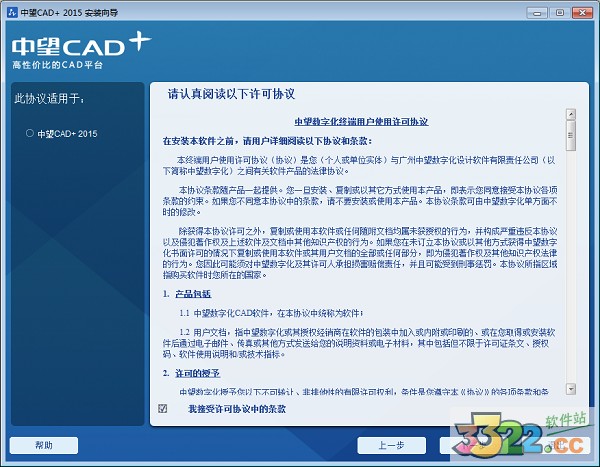Click the scroll up arrow of license text
Screen dimensions: 600x467
[571, 114]
